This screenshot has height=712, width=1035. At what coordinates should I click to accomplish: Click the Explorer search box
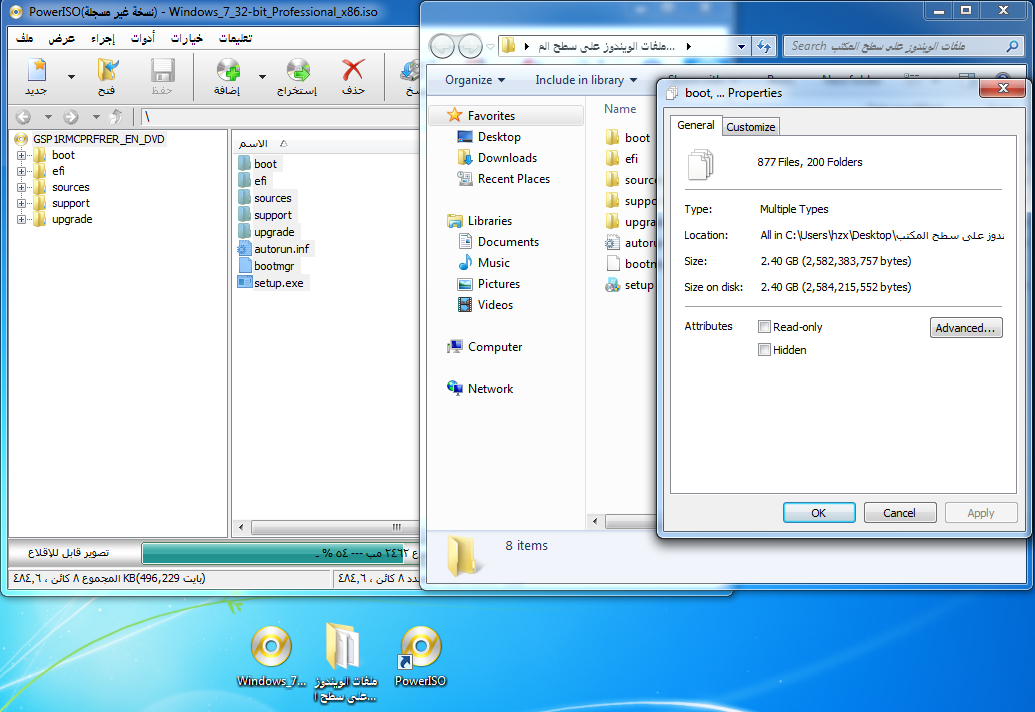click(904, 46)
